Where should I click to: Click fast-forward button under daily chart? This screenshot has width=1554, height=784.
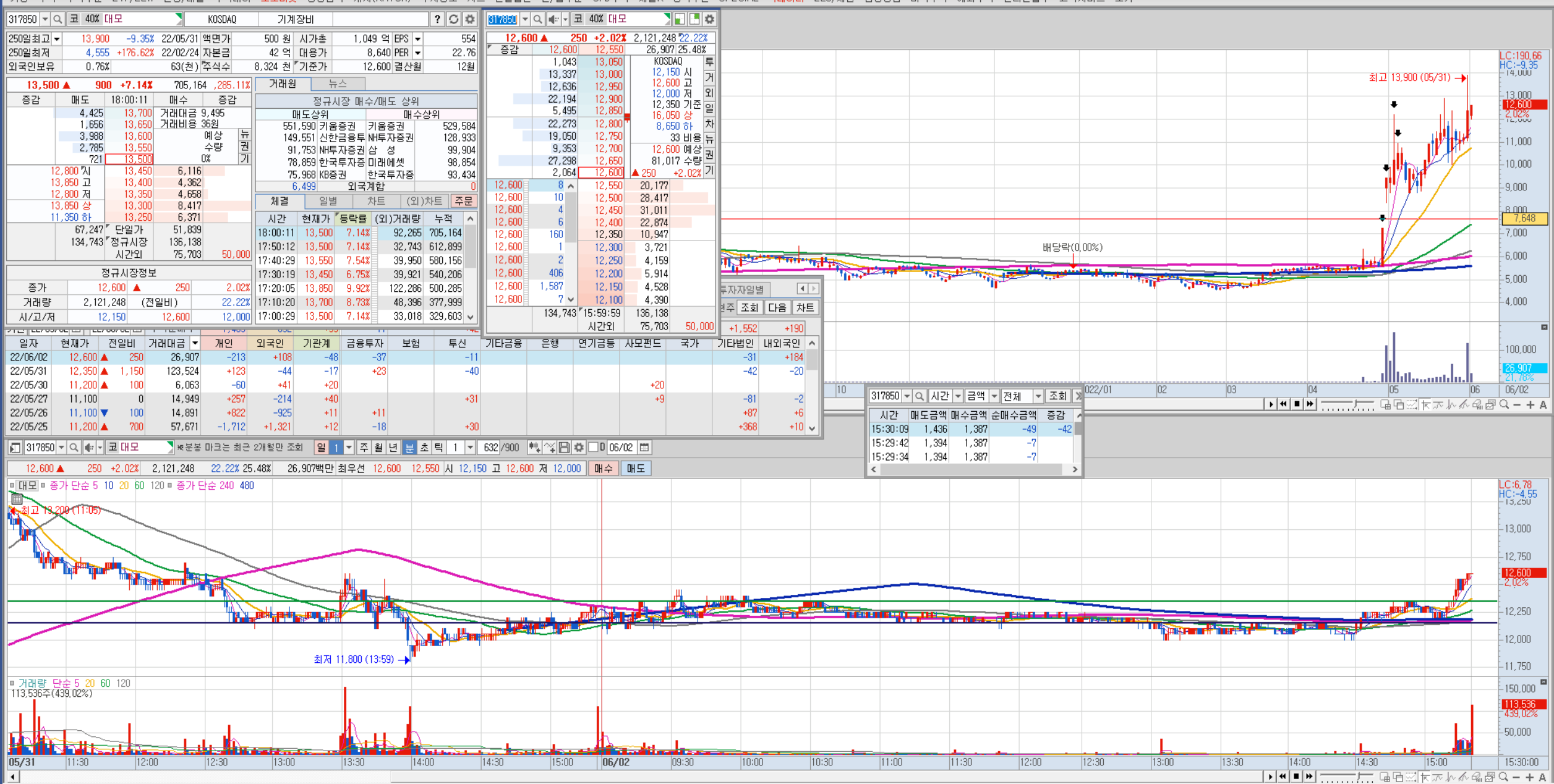pos(1310,404)
